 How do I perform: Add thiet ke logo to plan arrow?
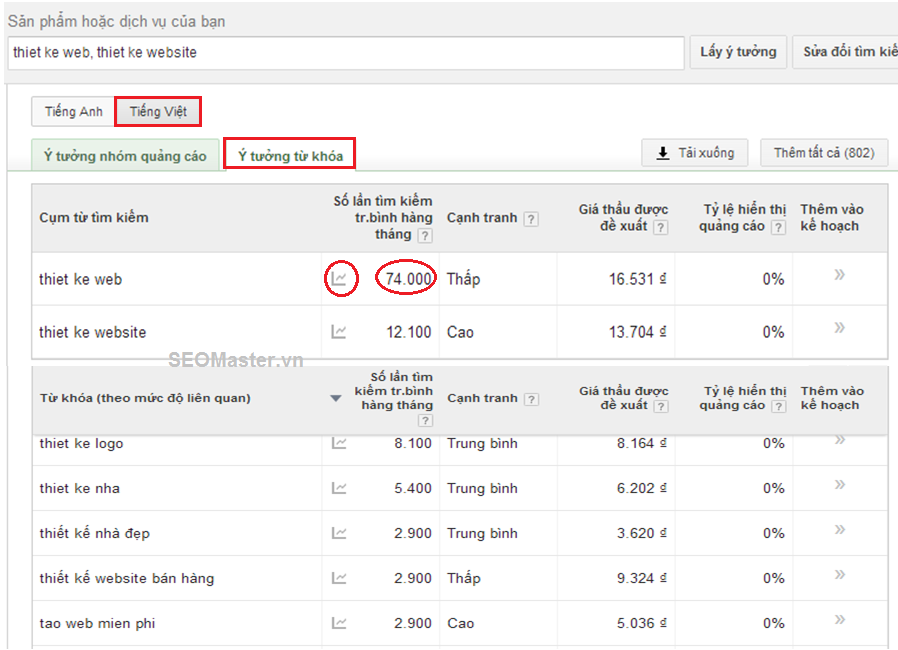pyautogui.click(x=840, y=440)
